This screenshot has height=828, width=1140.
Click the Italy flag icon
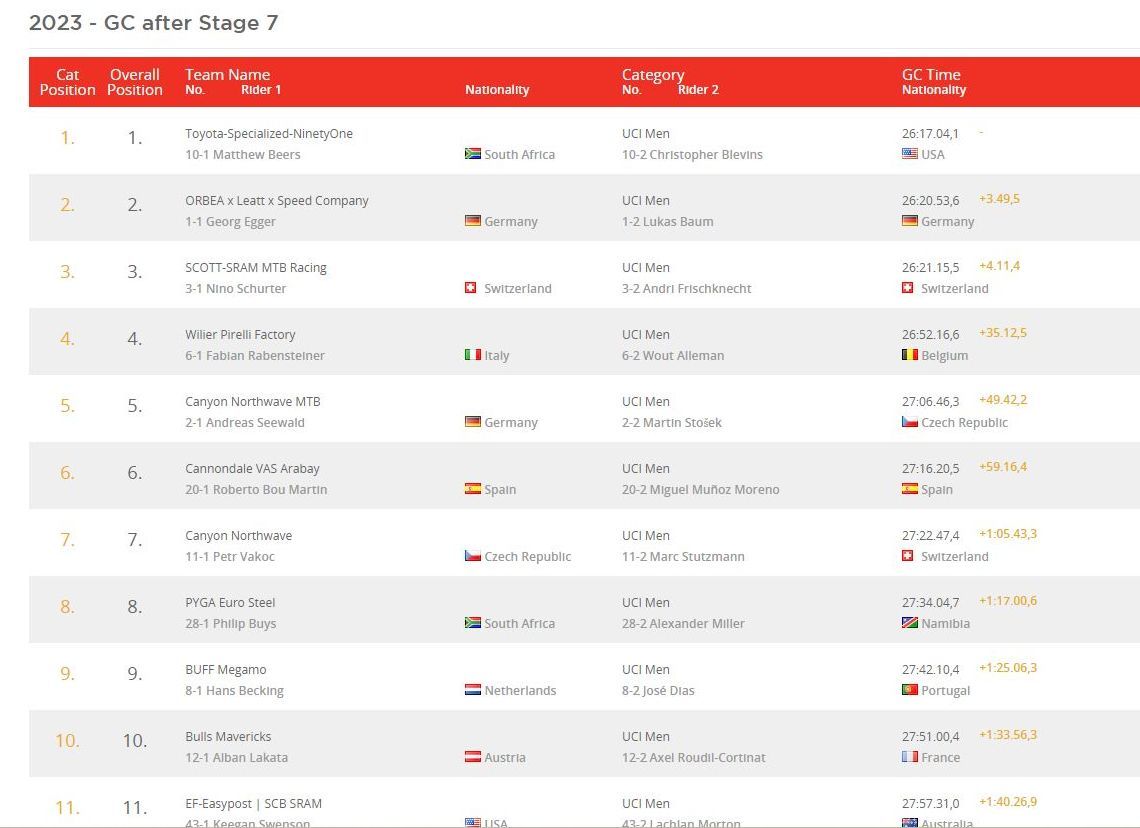(x=473, y=355)
